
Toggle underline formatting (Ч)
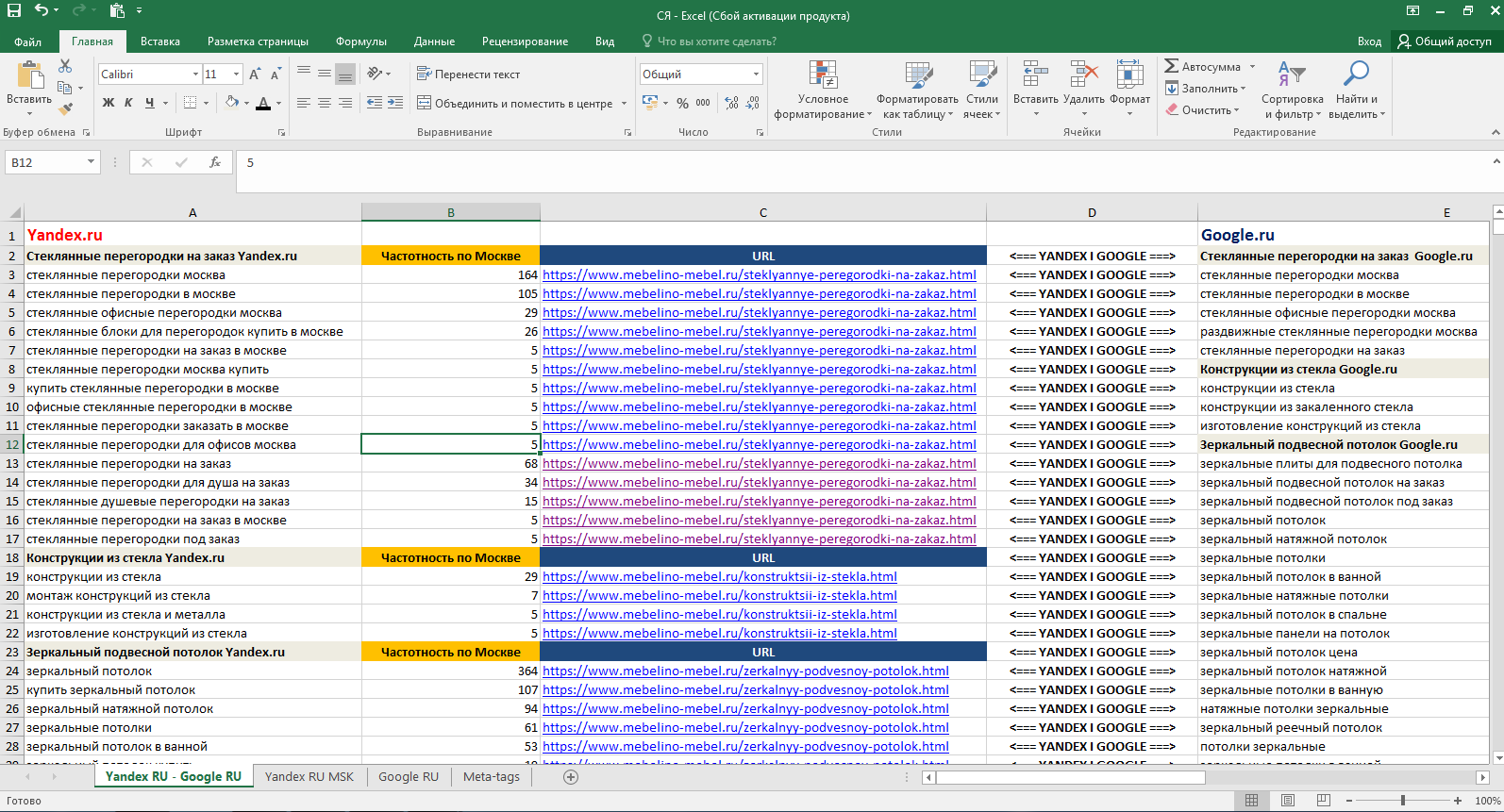149,103
